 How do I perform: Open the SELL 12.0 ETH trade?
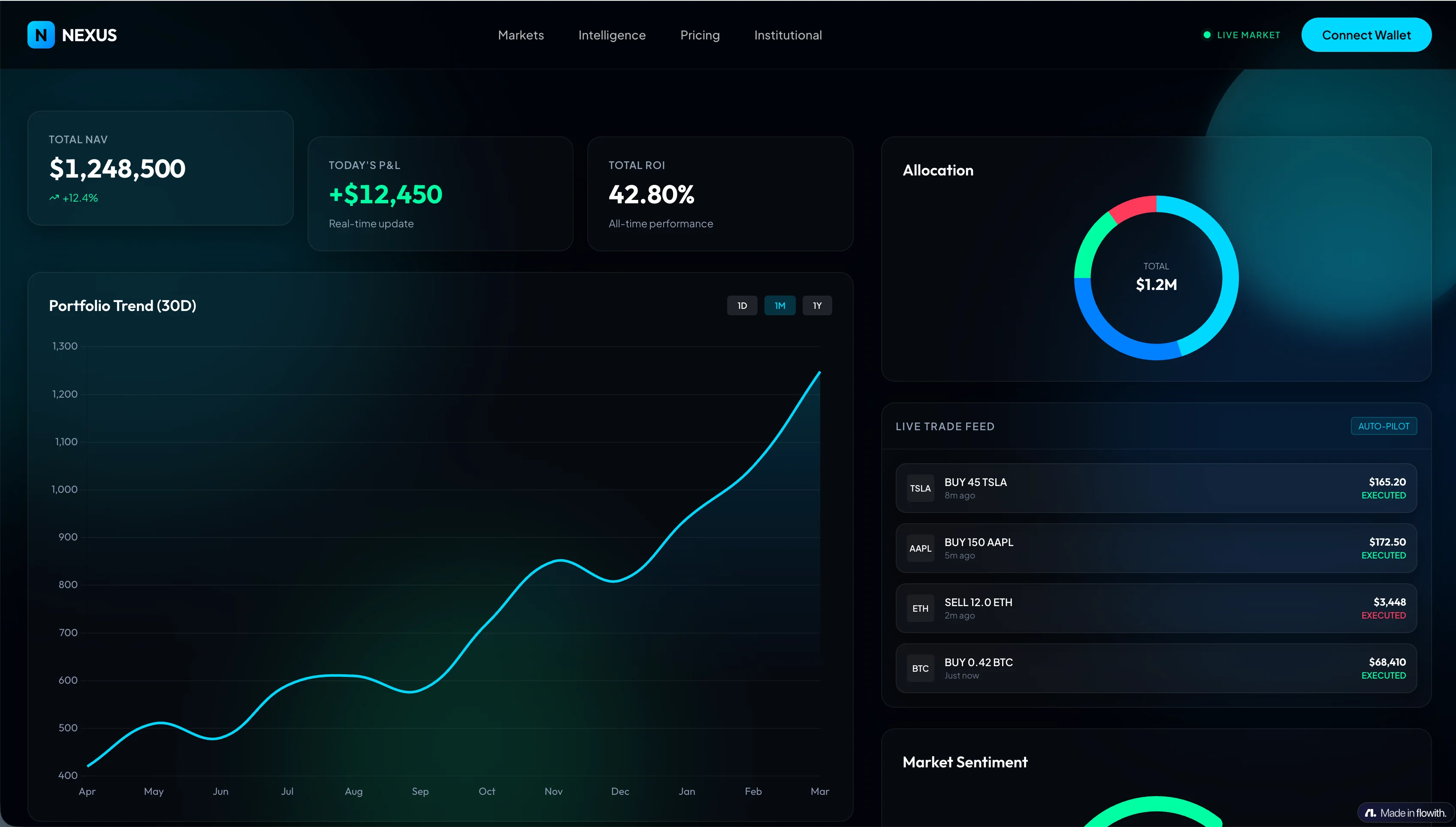pos(1156,608)
